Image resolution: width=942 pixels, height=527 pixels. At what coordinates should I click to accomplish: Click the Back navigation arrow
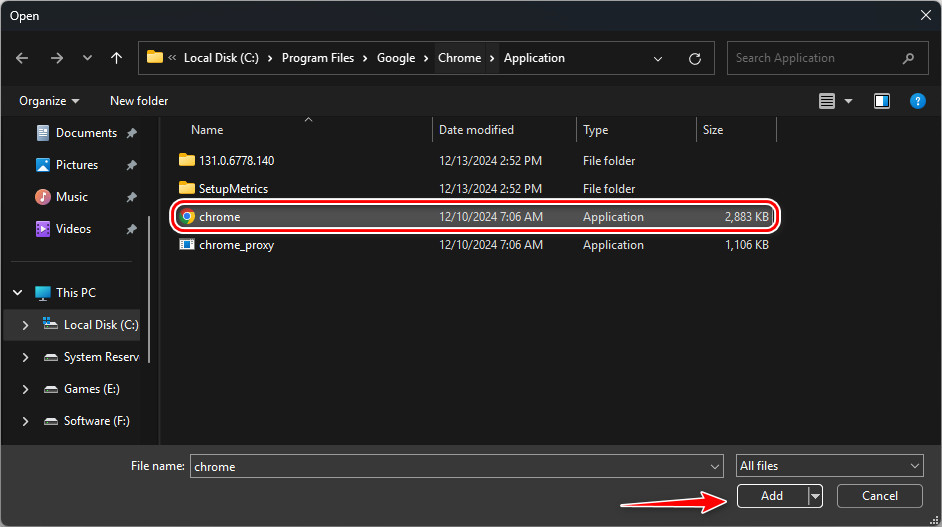[x=23, y=58]
